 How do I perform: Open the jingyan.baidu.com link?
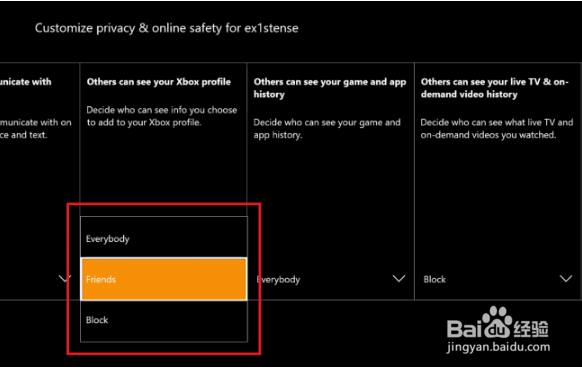[498, 347]
